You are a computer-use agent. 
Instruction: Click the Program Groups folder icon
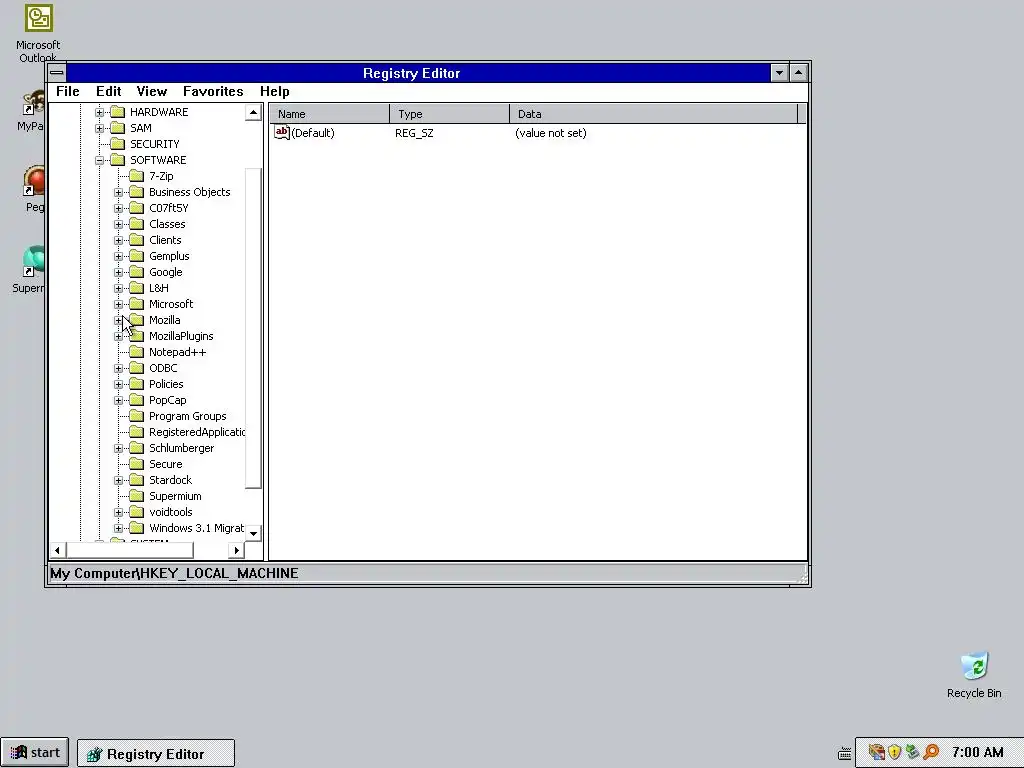(x=136, y=416)
